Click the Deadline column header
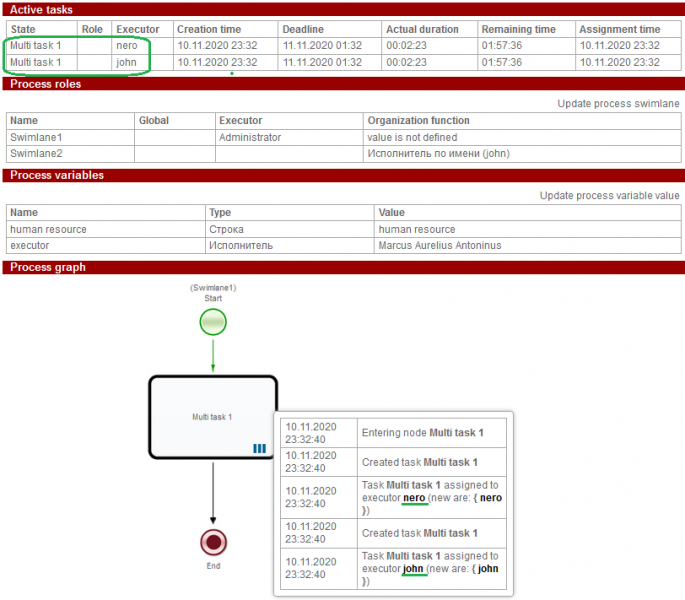Viewport: 685px width, 600px height. [x=303, y=30]
